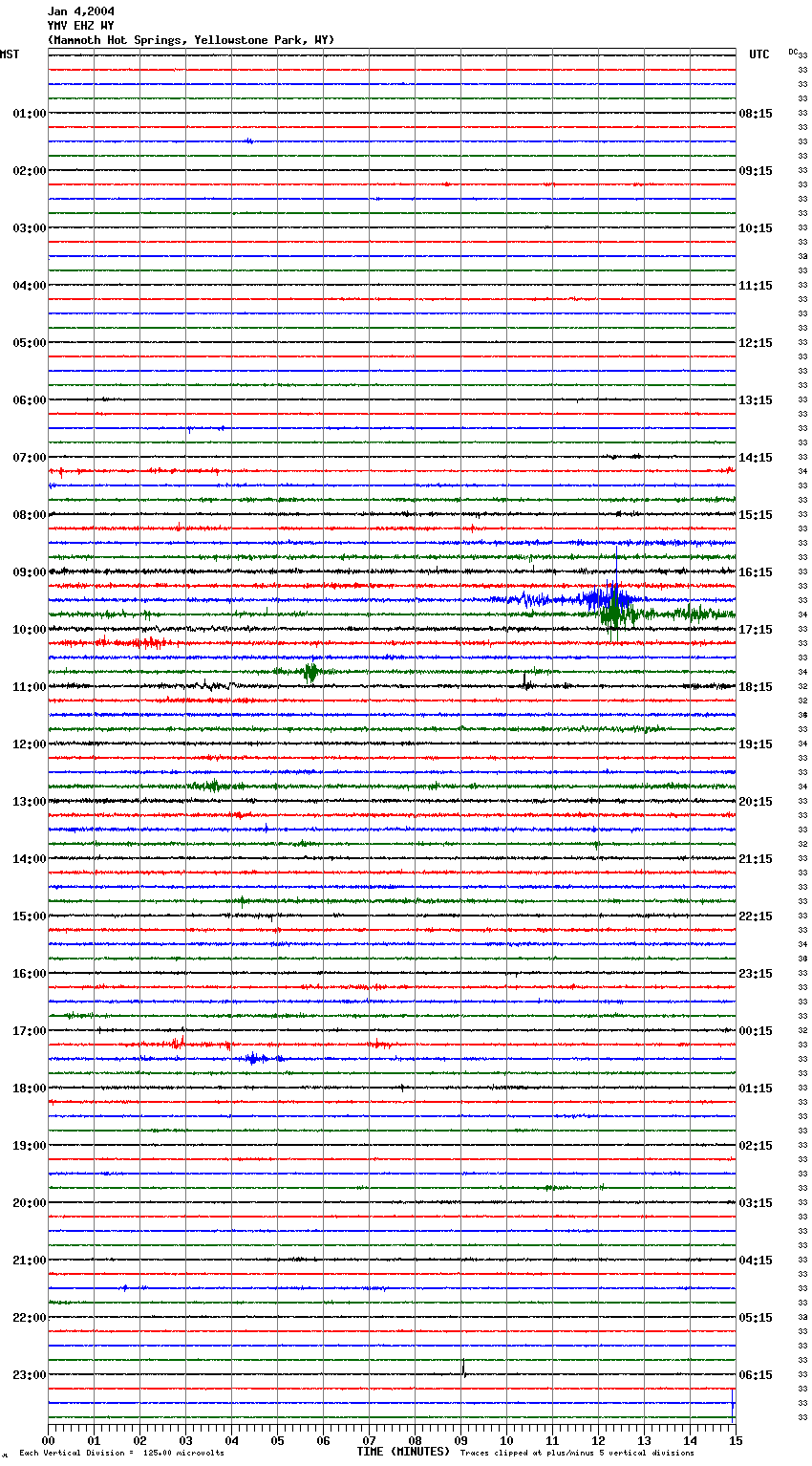Select the "05:00" MST hour label

[30, 343]
